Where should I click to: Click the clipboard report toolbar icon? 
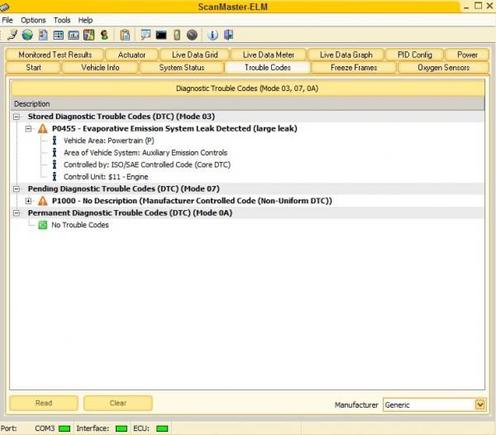[x=125, y=35]
